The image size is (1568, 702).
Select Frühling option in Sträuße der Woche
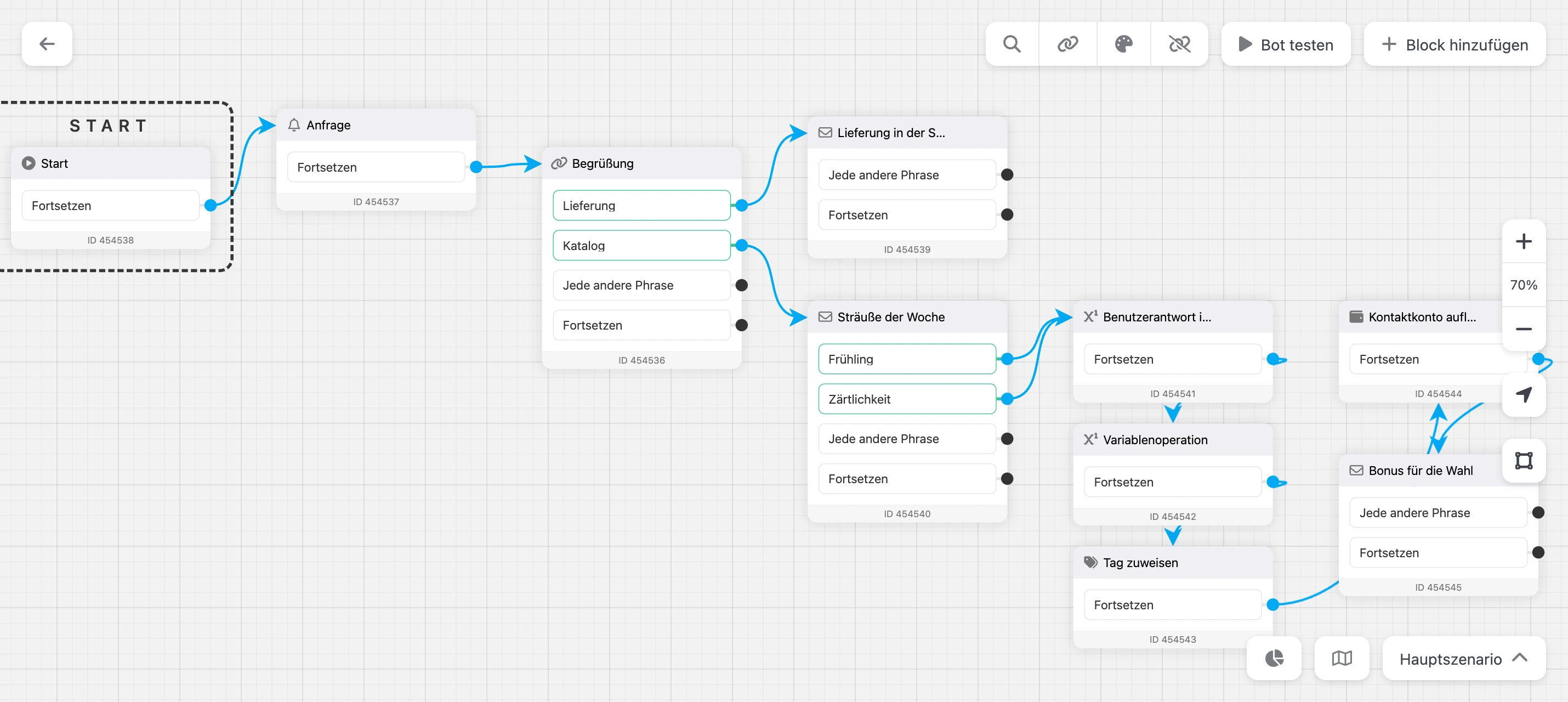coord(907,359)
